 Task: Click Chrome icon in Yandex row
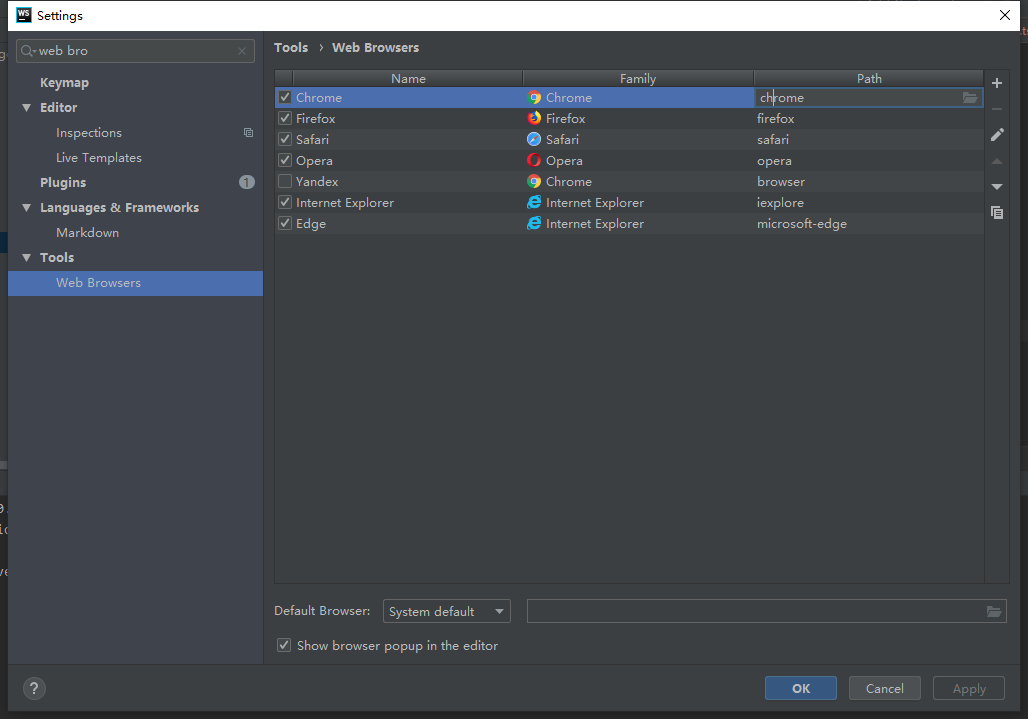(x=534, y=182)
